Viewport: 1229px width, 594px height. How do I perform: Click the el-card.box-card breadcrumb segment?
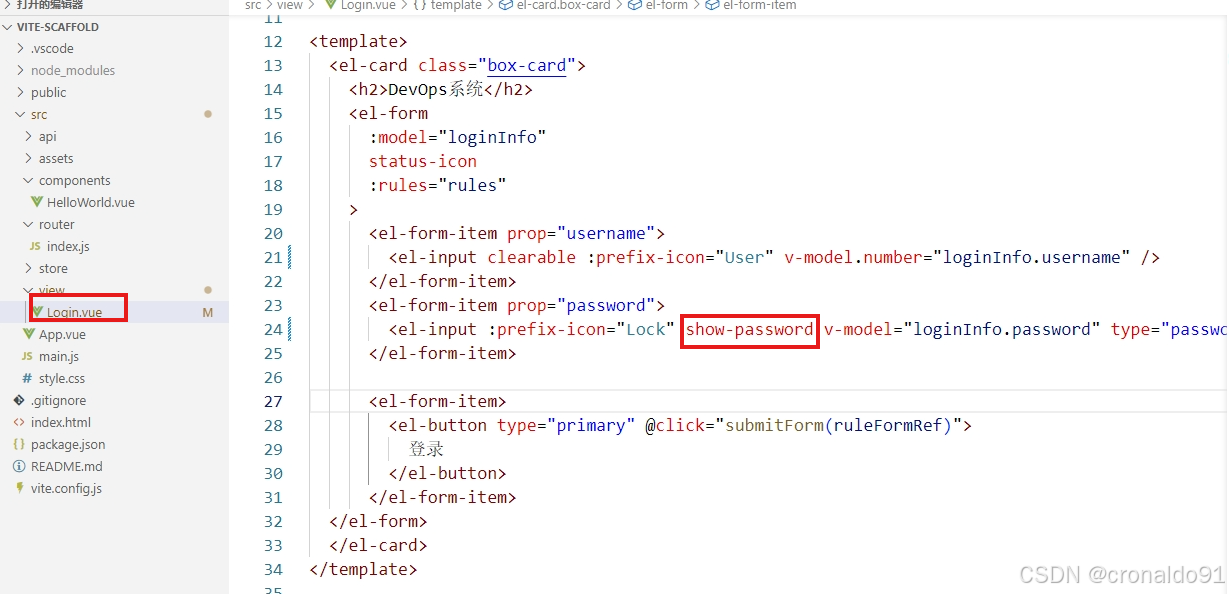pyautogui.click(x=563, y=5)
